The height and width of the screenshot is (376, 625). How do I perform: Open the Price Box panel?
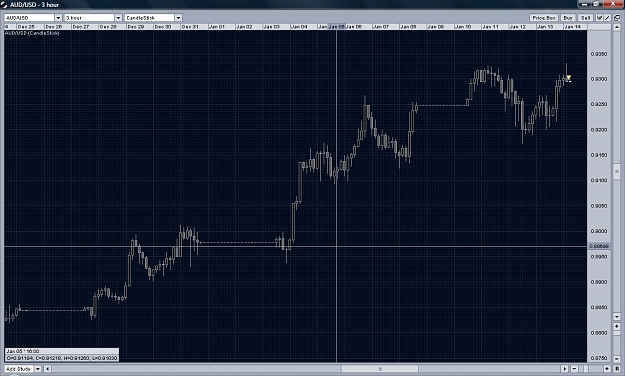pyautogui.click(x=544, y=18)
